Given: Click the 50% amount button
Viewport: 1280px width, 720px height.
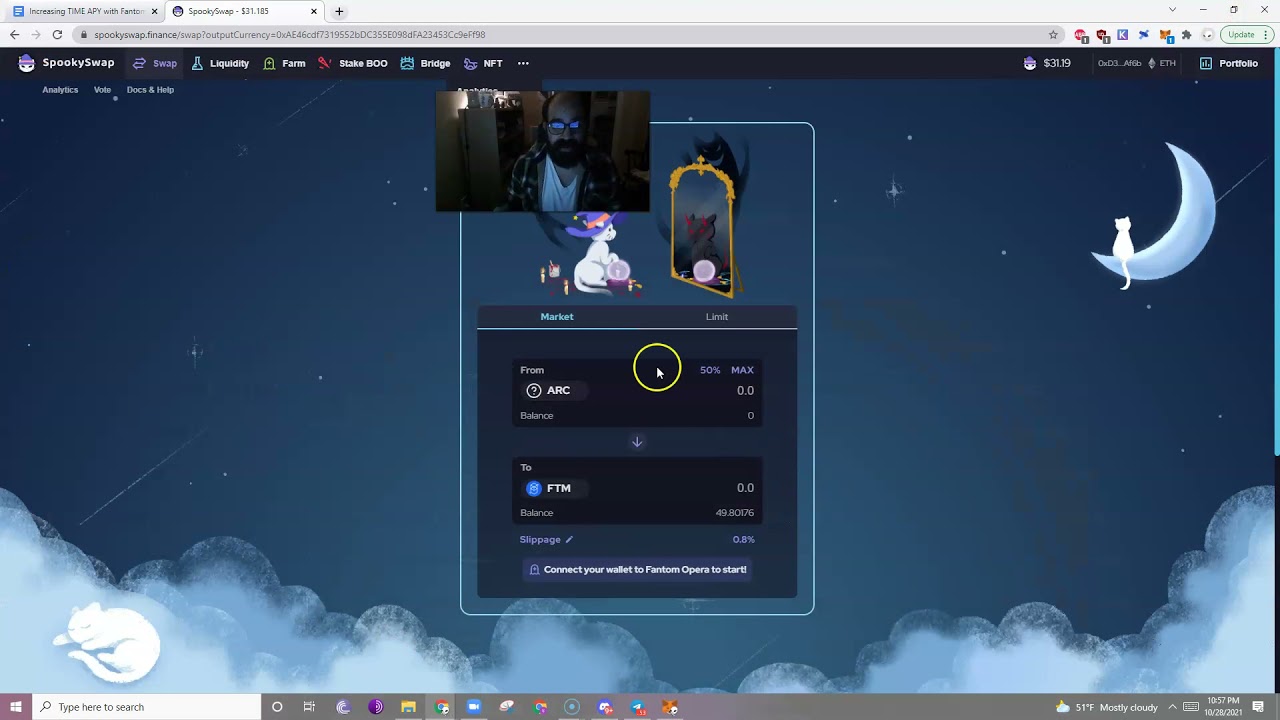Looking at the screenshot, I should tap(710, 370).
